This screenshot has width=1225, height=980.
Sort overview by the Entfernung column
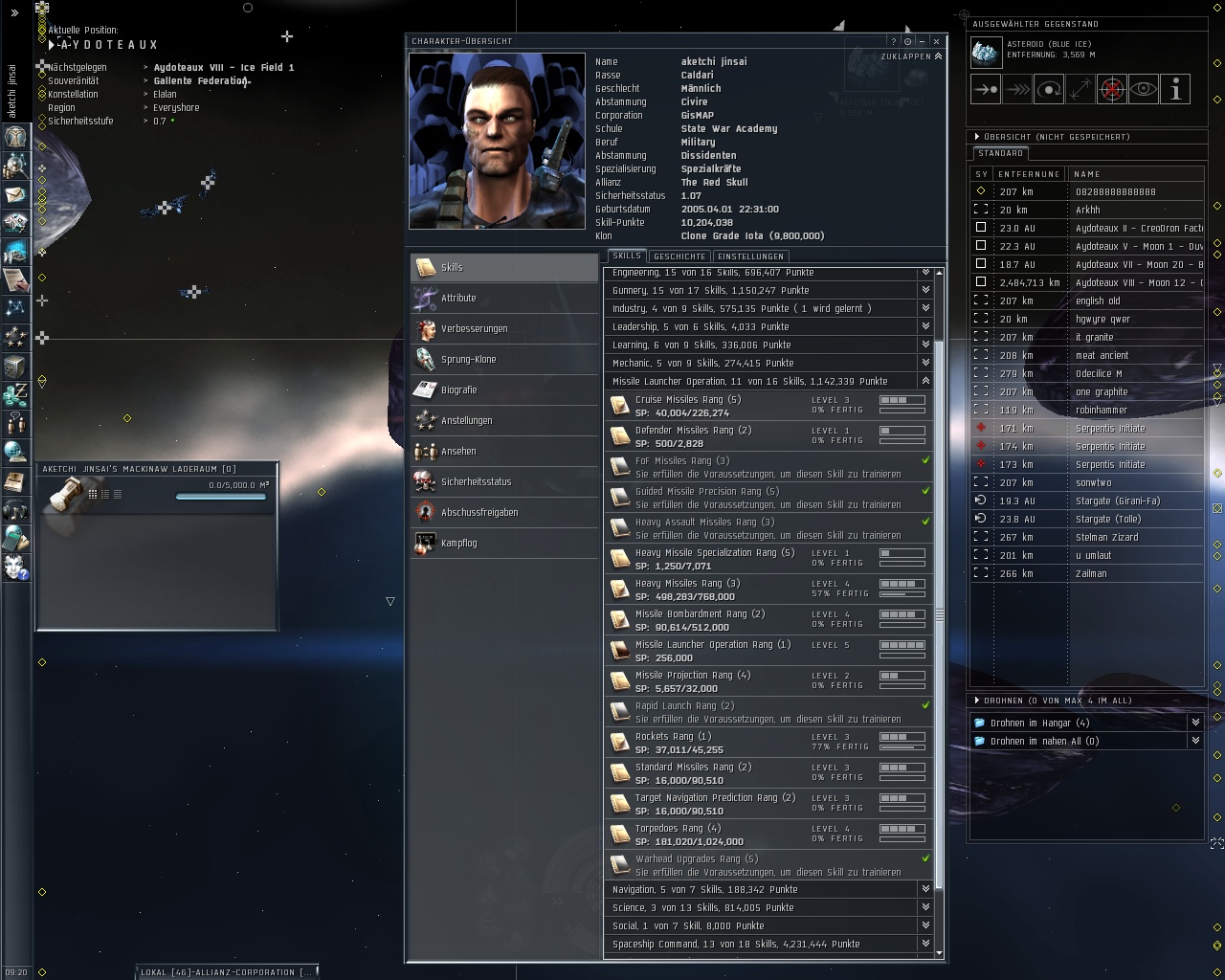[x=1029, y=174]
